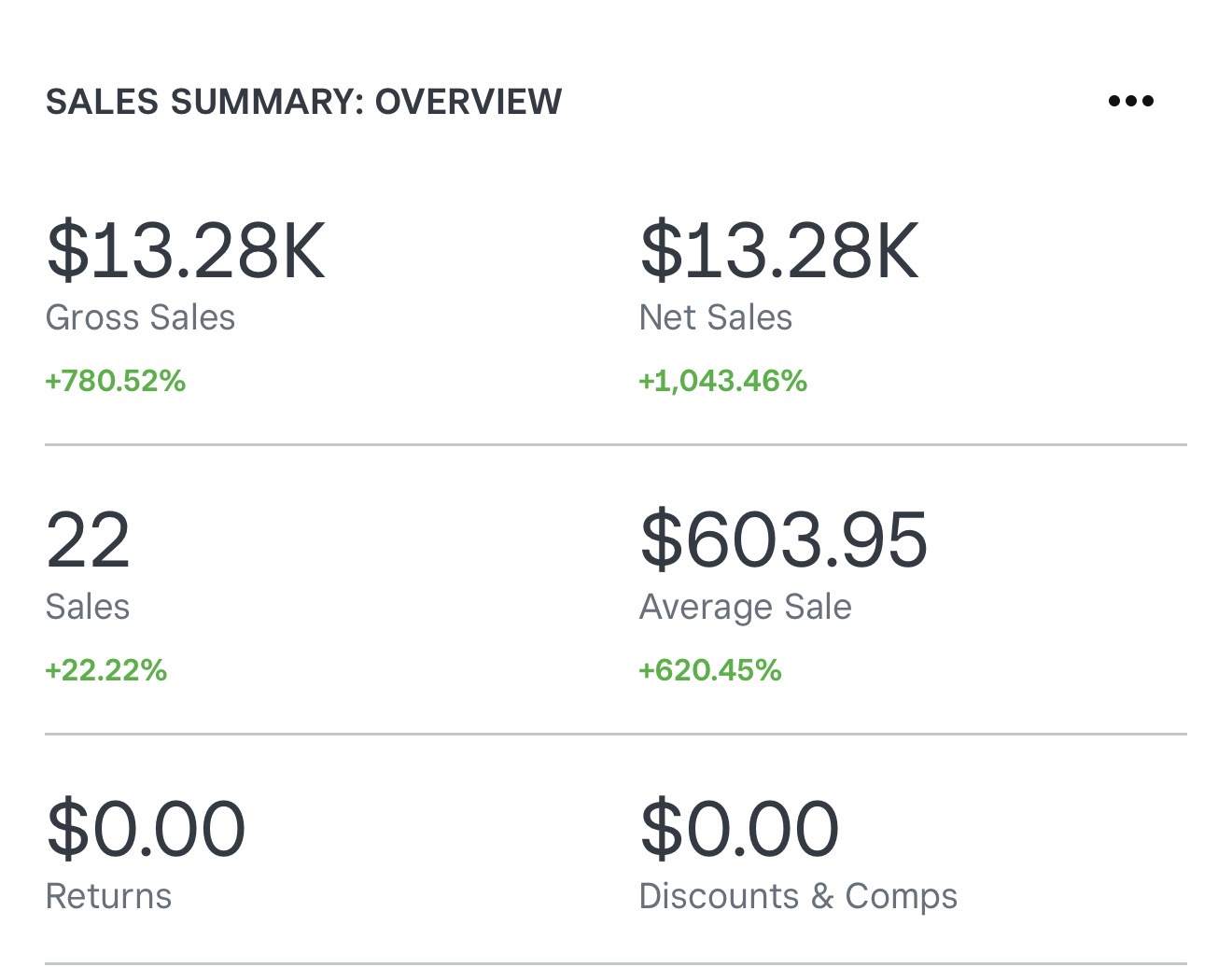The image size is (1232, 967).
Task: Select the $13.28K Net Sales figure
Action: 779,250
